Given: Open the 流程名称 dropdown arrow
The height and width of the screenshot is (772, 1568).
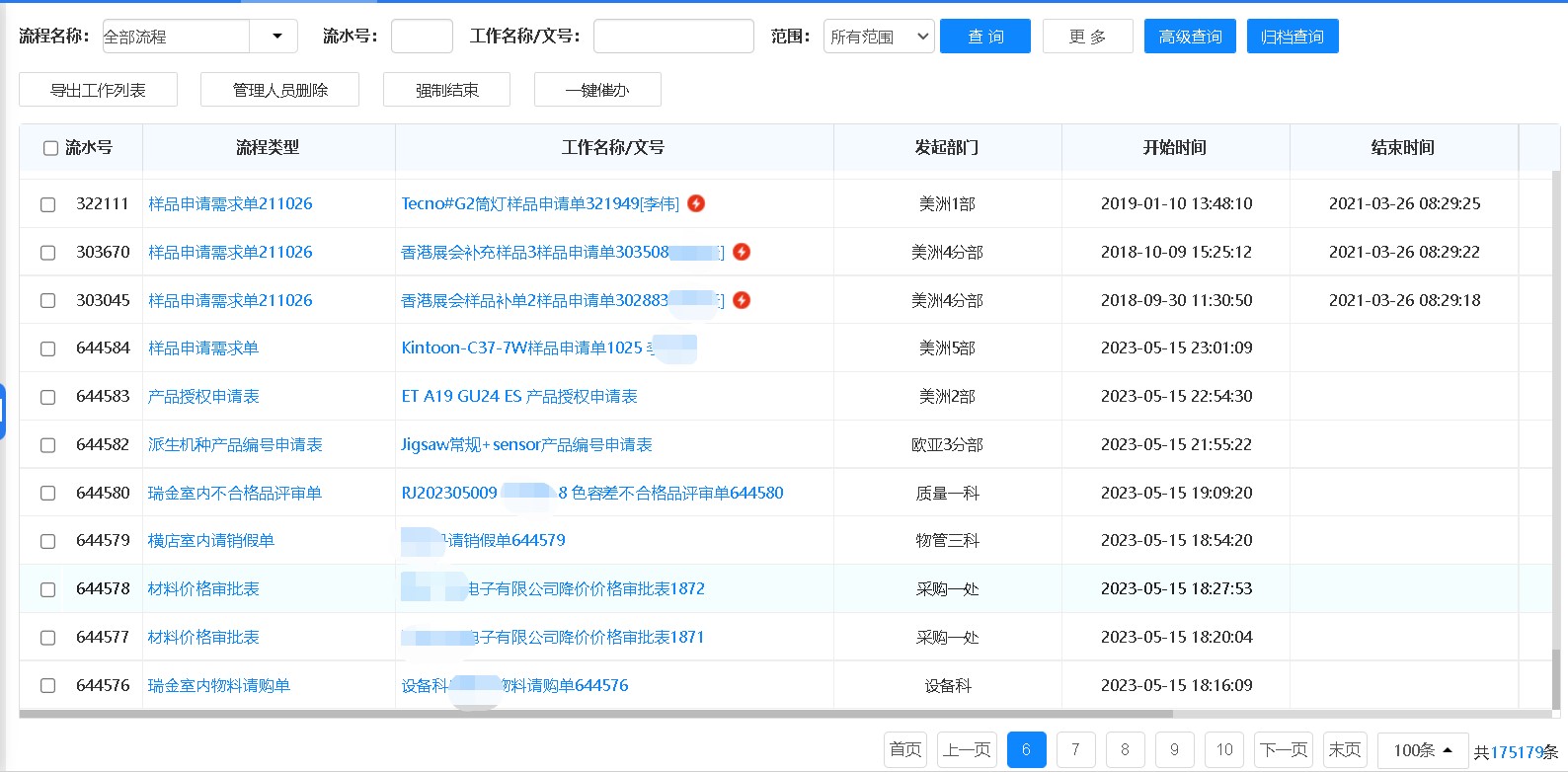Looking at the screenshot, I should (276, 37).
